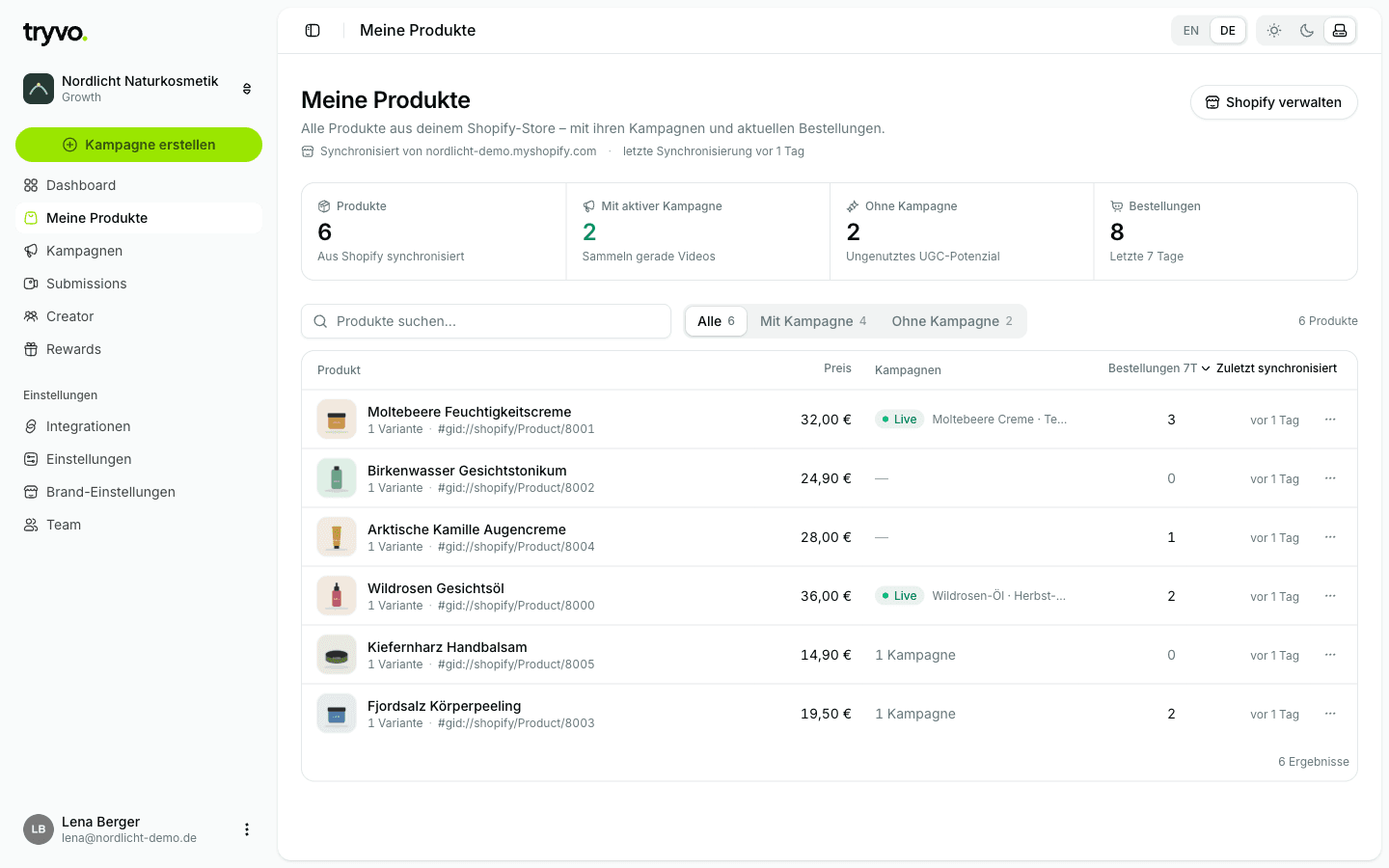The height and width of the screenshot is (868, 1389).
Task: Sort by Bestellungen 7T column chevron
Action: [x=1206, y=368]
